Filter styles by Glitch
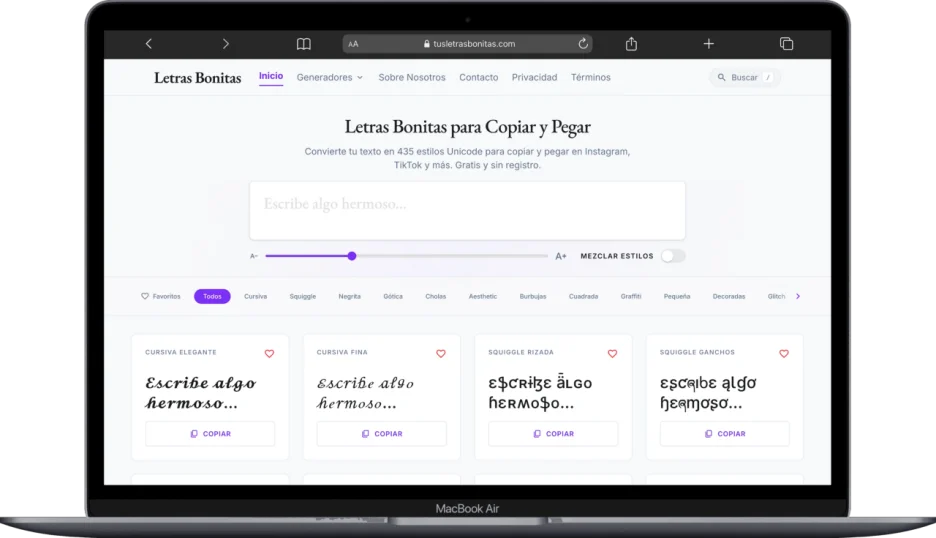Image resolution: width=936 pixels, height=538 pixels. (x=777, y=296)
